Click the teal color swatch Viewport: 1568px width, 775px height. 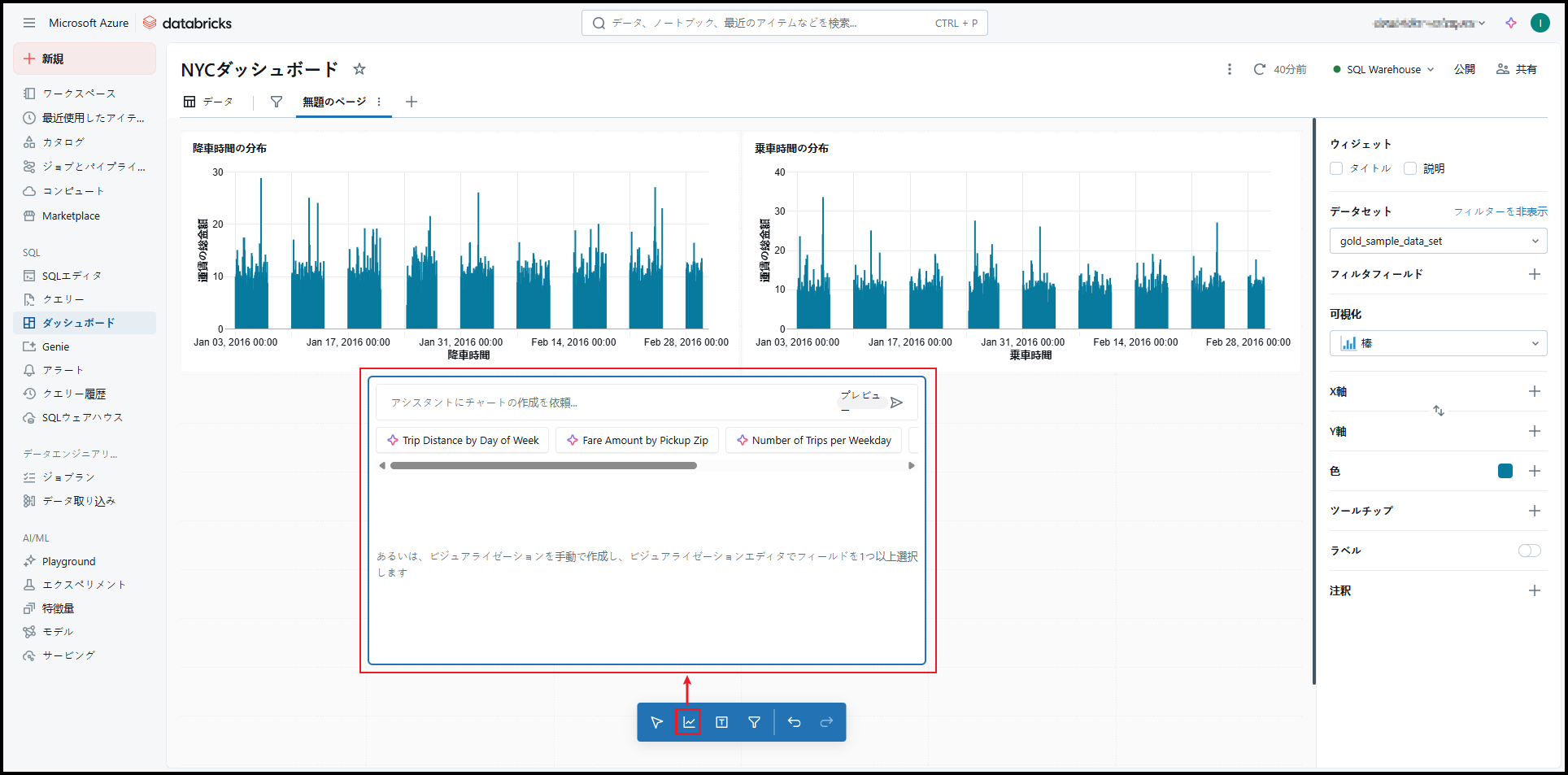click(1505, 471)
